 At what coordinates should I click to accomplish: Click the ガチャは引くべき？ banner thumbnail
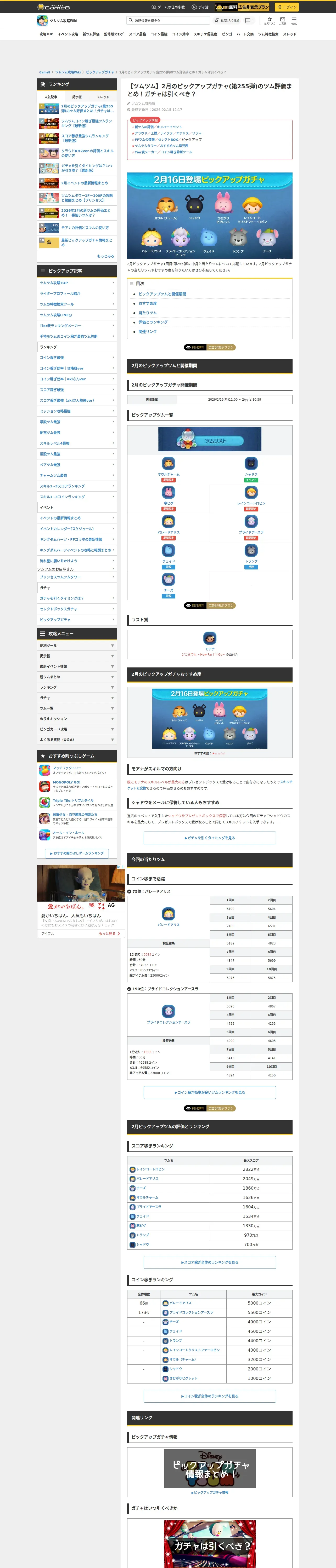tap(210, 1544)
